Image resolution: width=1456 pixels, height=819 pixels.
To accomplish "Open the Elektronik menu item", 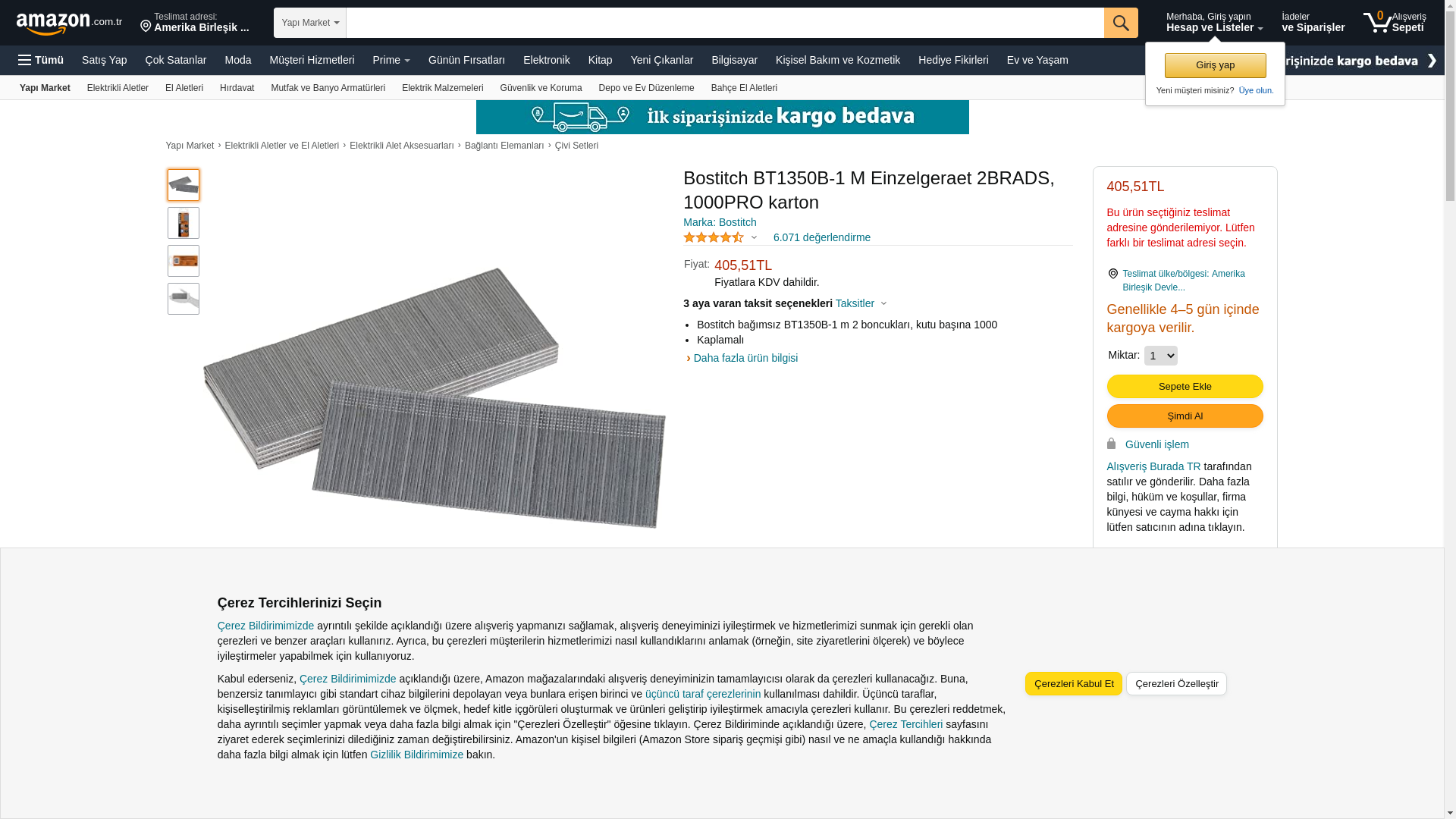I will (546, 60).
